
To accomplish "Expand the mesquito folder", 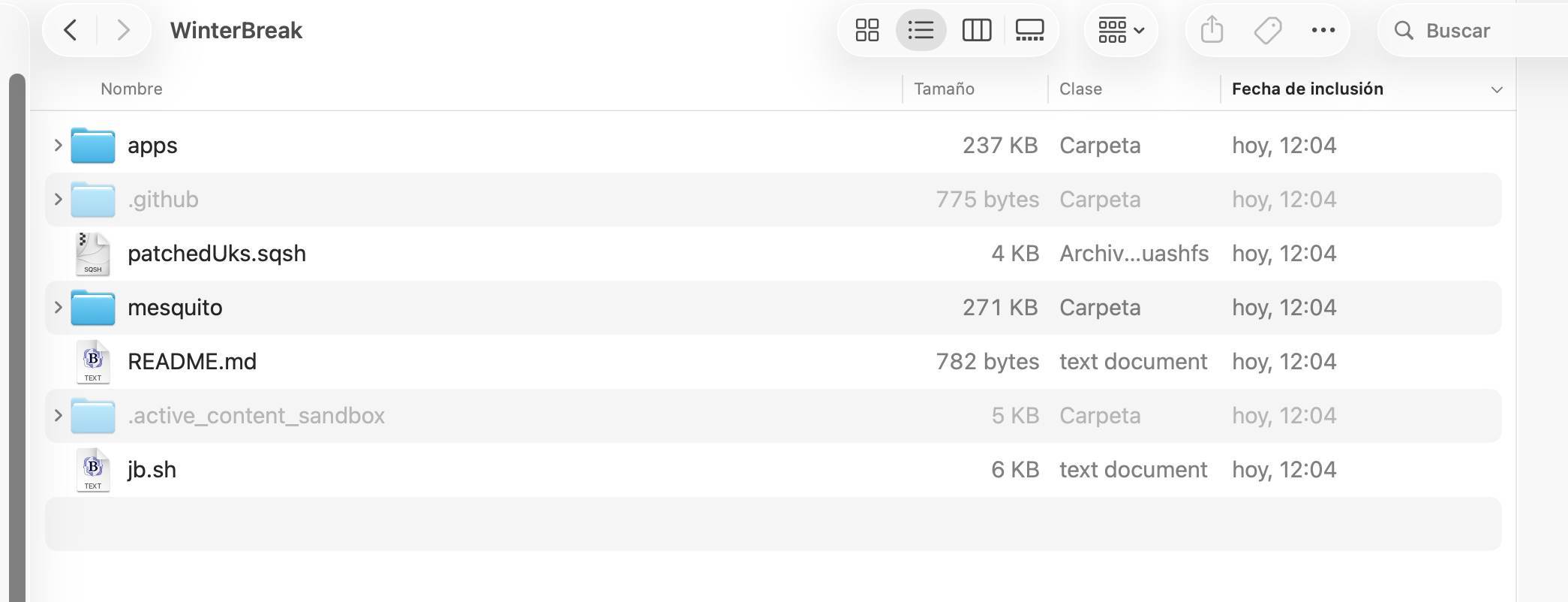I will click(58, 307).
